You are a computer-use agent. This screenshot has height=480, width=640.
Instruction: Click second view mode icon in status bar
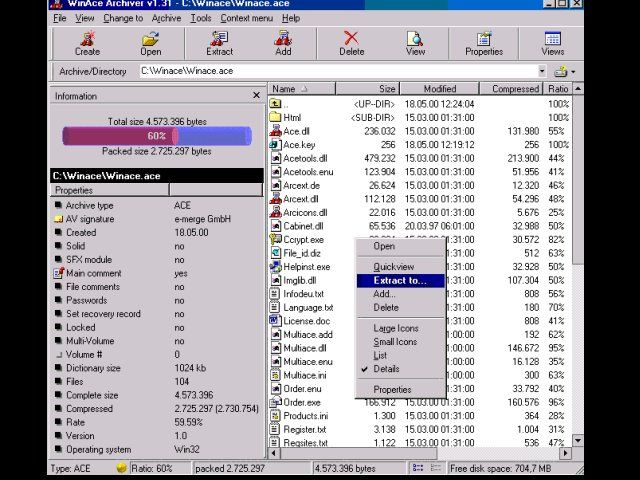(x=436, y=468)
